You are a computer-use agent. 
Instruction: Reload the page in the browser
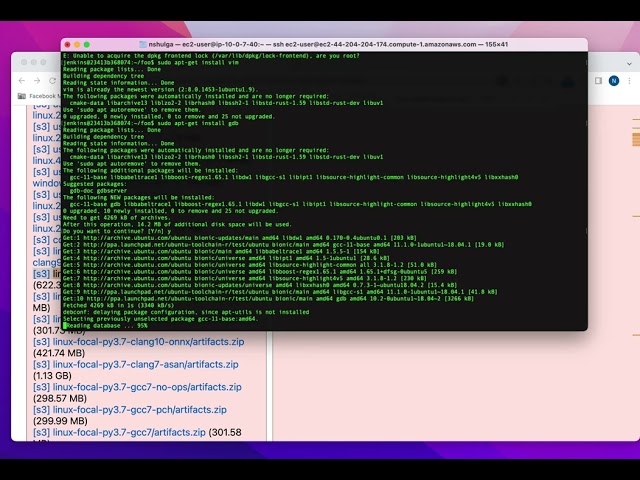click(x=52, y=81)
